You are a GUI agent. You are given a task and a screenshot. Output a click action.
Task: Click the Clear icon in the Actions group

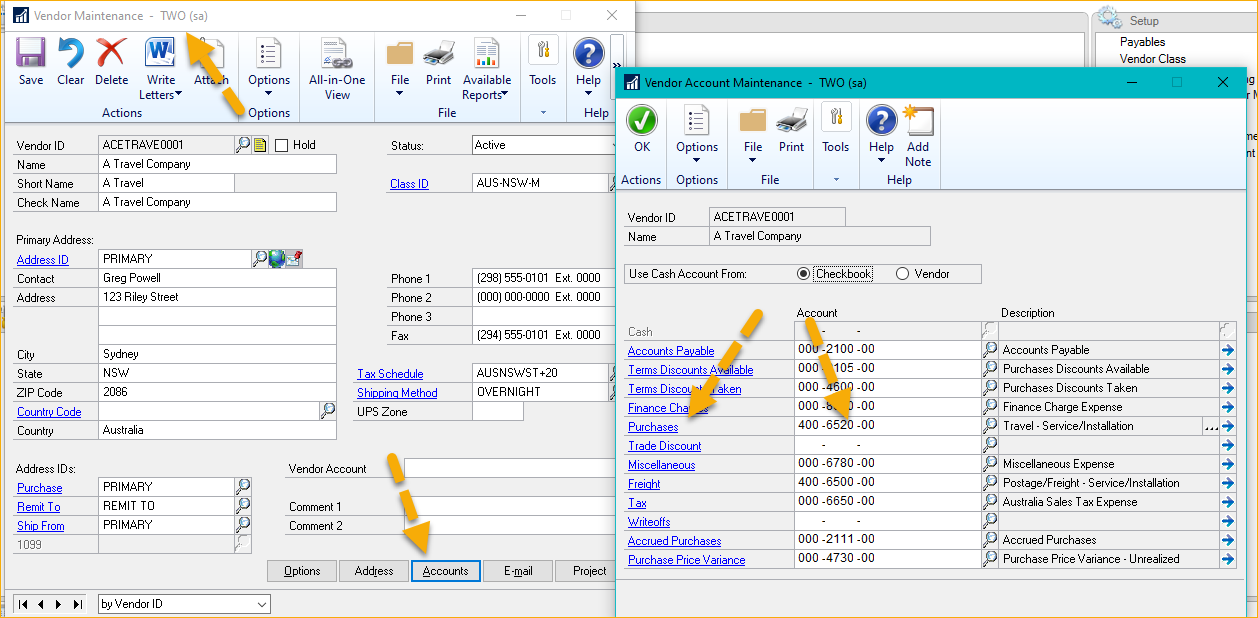coord(71,61)
